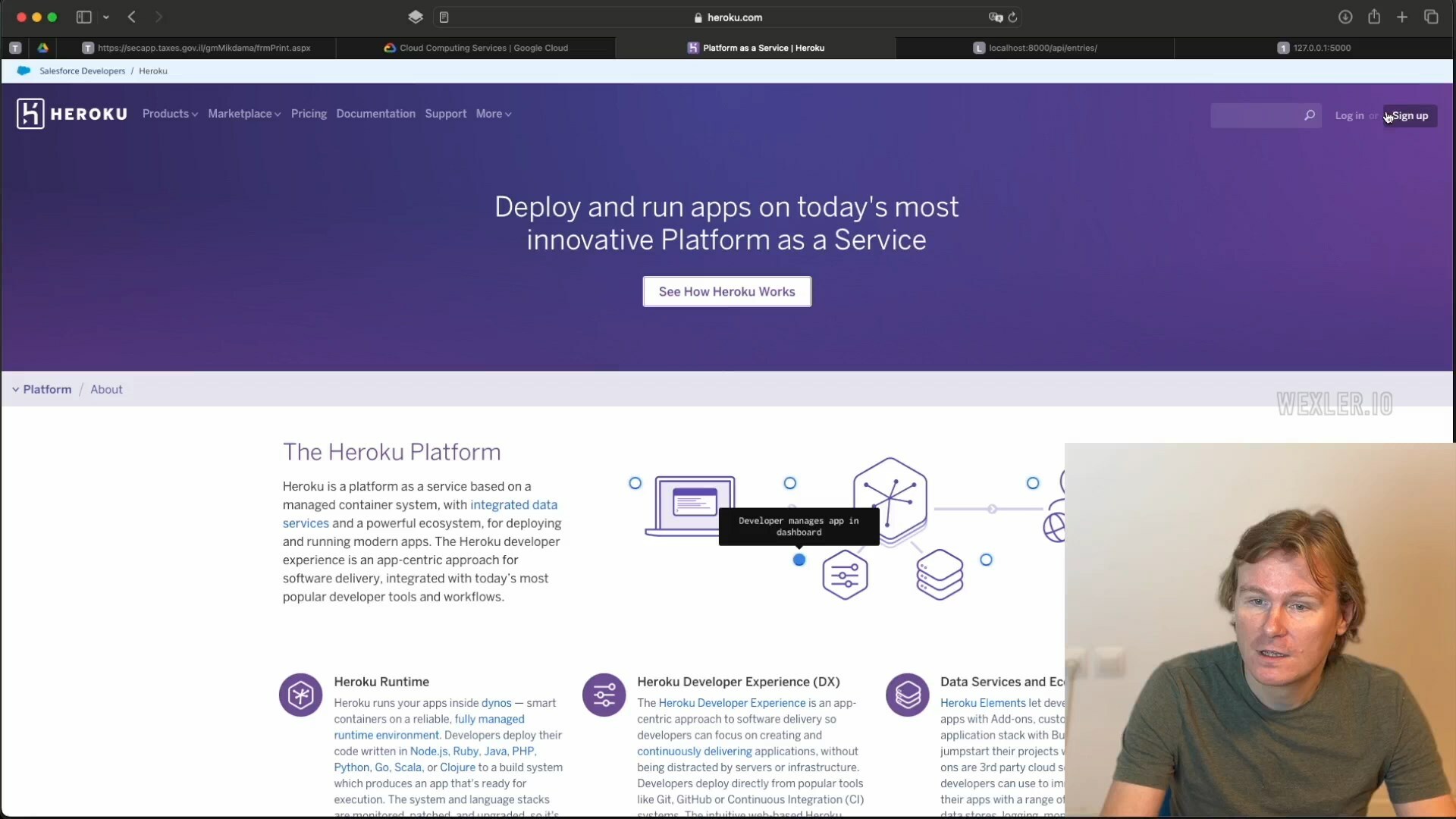Select the diagram step dot left of the globe icon
This screenshot has width=1456, height=819.
pyautogui.click(x=1032, y=483)
